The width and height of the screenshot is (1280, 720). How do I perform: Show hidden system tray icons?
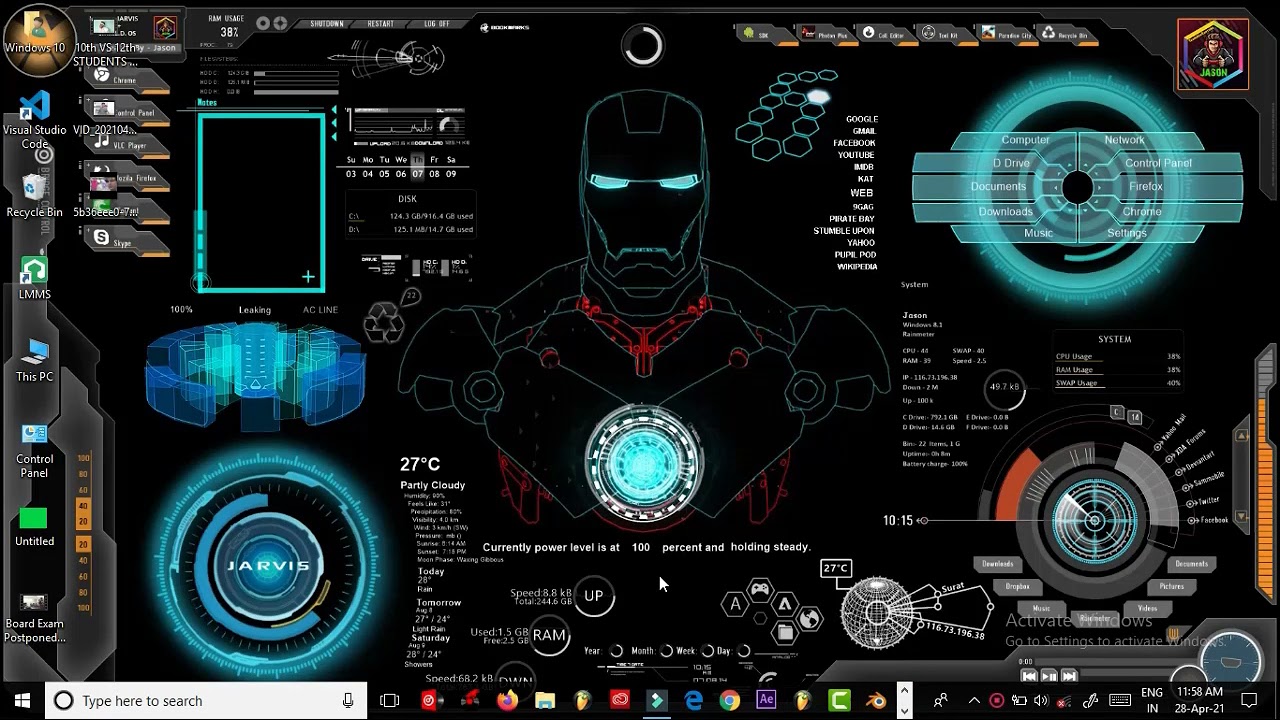974,700
